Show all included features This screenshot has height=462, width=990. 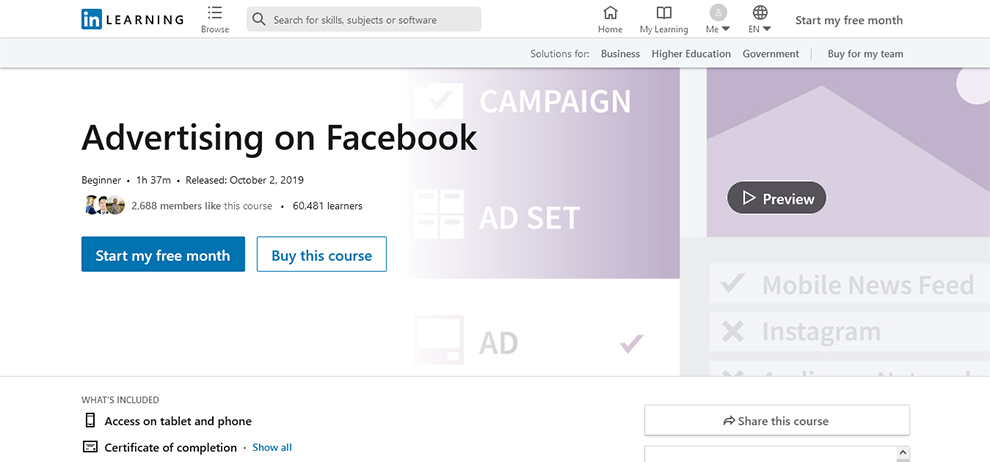(x=271, y=447)
